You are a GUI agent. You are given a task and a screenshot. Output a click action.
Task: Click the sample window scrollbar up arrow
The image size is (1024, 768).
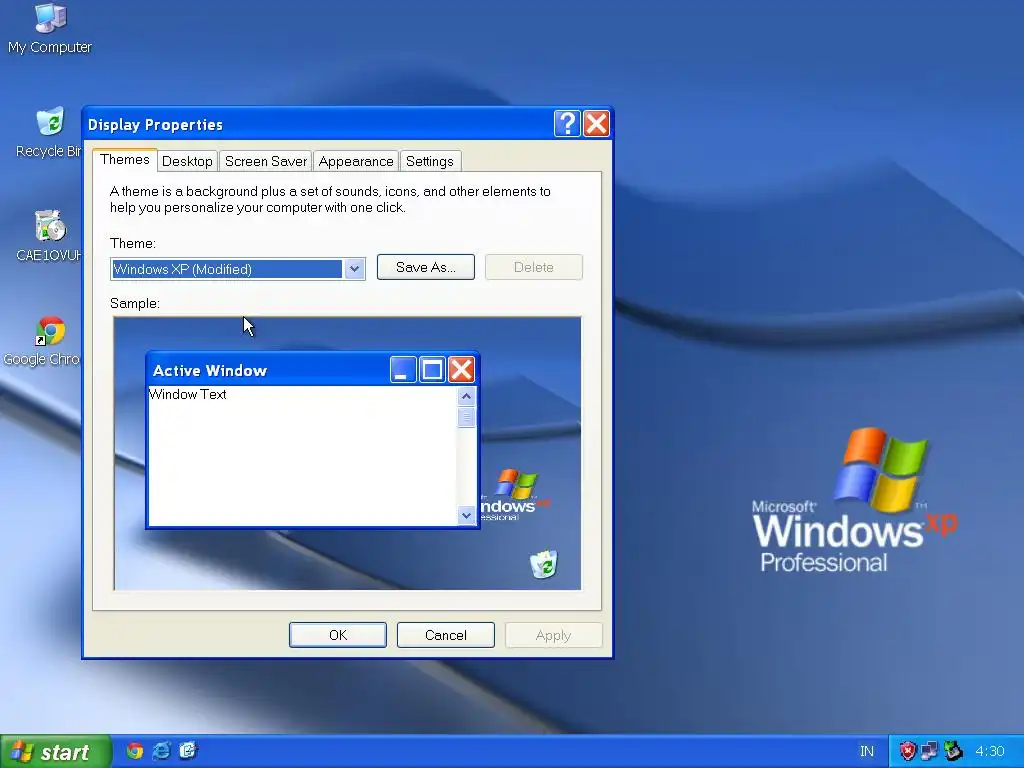click(x=466, y=396)
